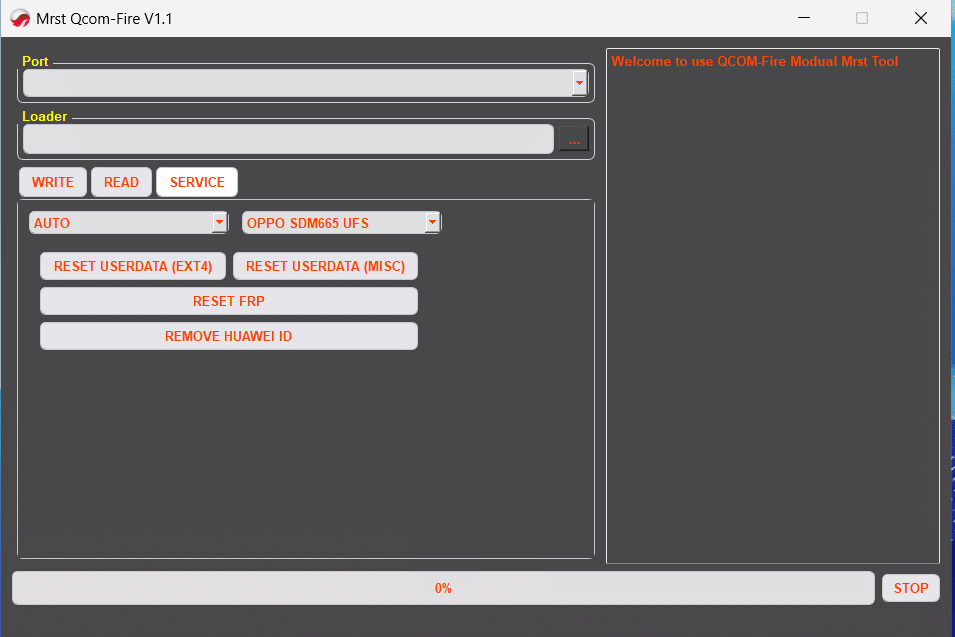This screenshot has width=955, height=637.
Task: Select the SERVICE tab
Action: point(197,182)
